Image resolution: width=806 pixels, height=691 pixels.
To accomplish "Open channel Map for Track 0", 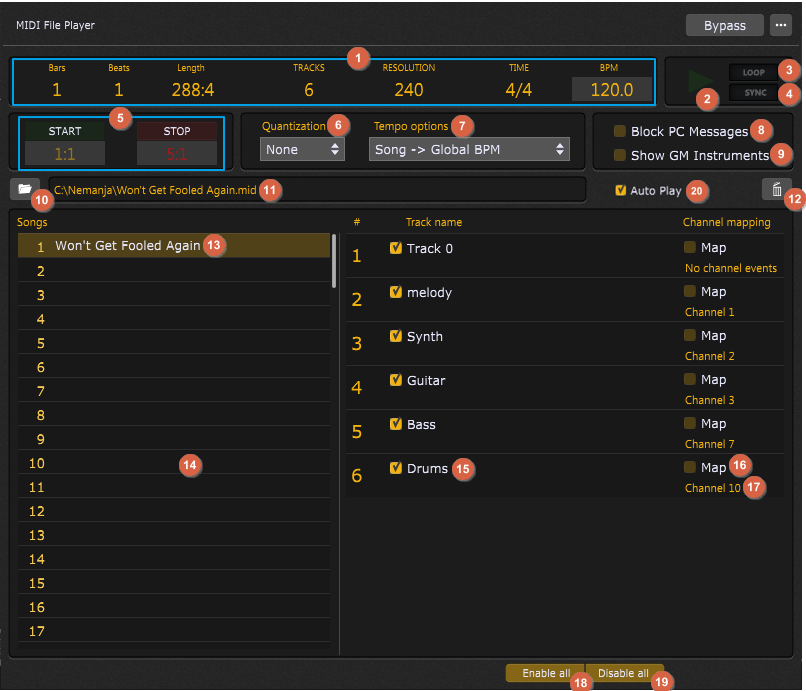I will (692, 247).
